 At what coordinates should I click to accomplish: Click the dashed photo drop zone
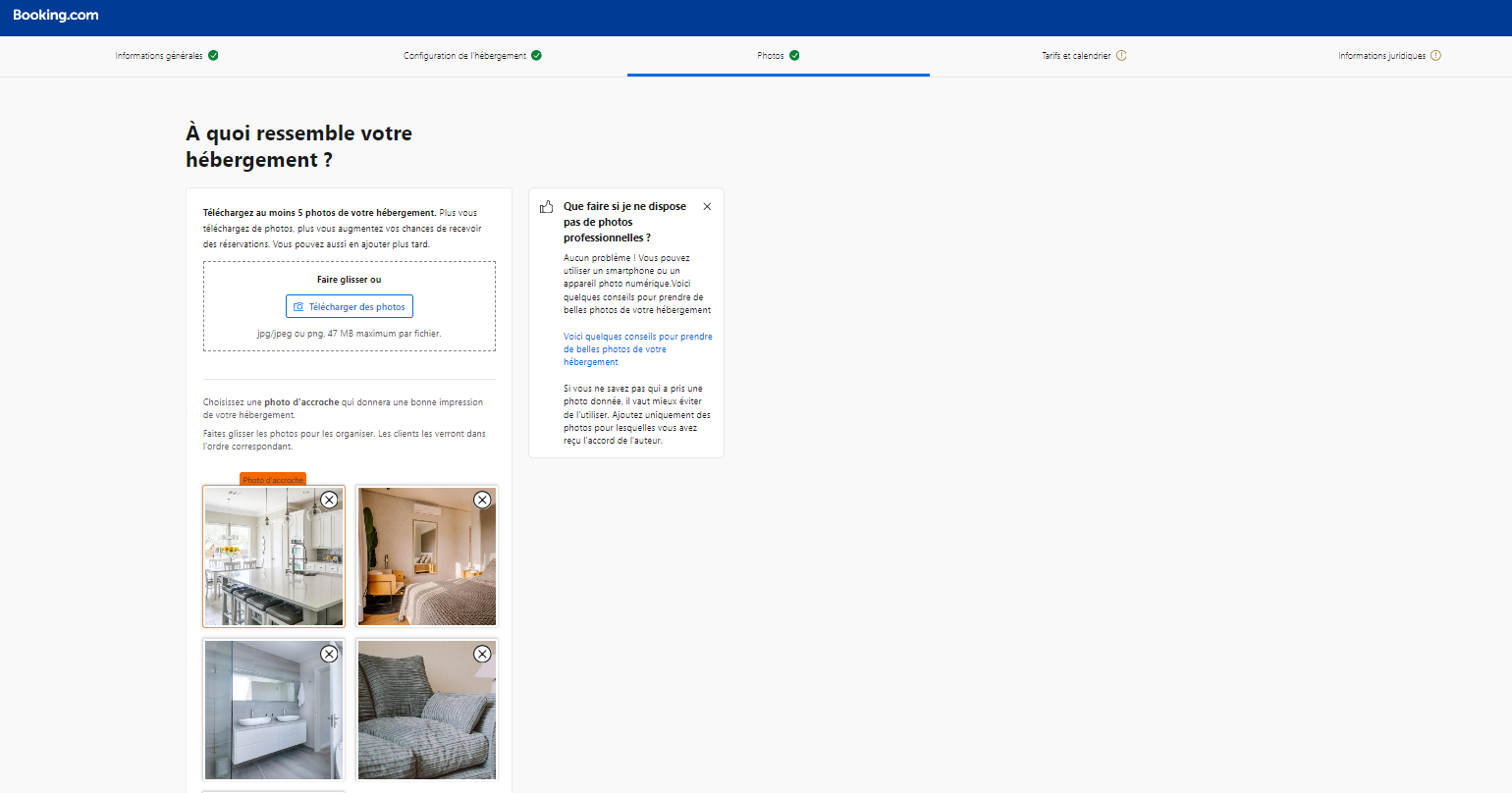[350, 306]
